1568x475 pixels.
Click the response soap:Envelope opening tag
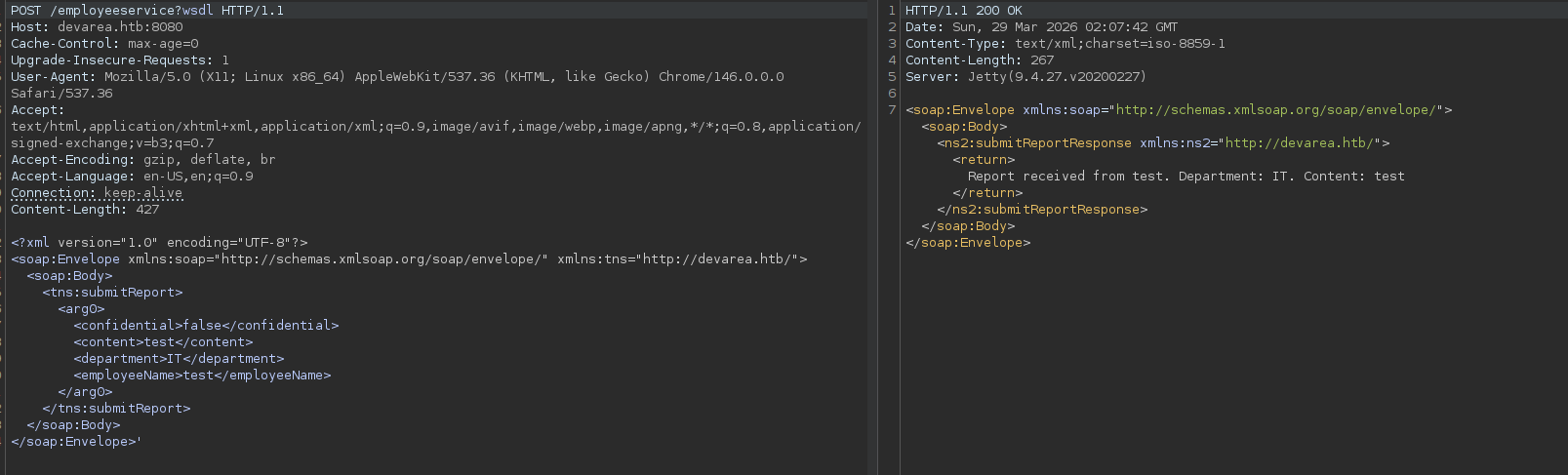[x=1179, y=110]
